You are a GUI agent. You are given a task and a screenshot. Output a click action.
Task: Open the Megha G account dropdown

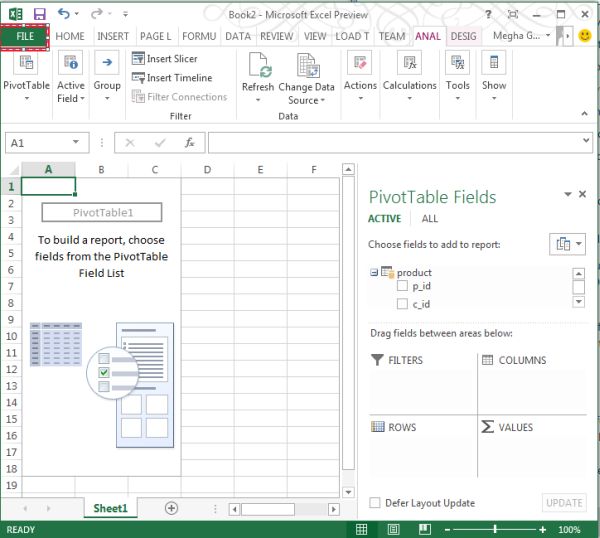tap(522, 36)
